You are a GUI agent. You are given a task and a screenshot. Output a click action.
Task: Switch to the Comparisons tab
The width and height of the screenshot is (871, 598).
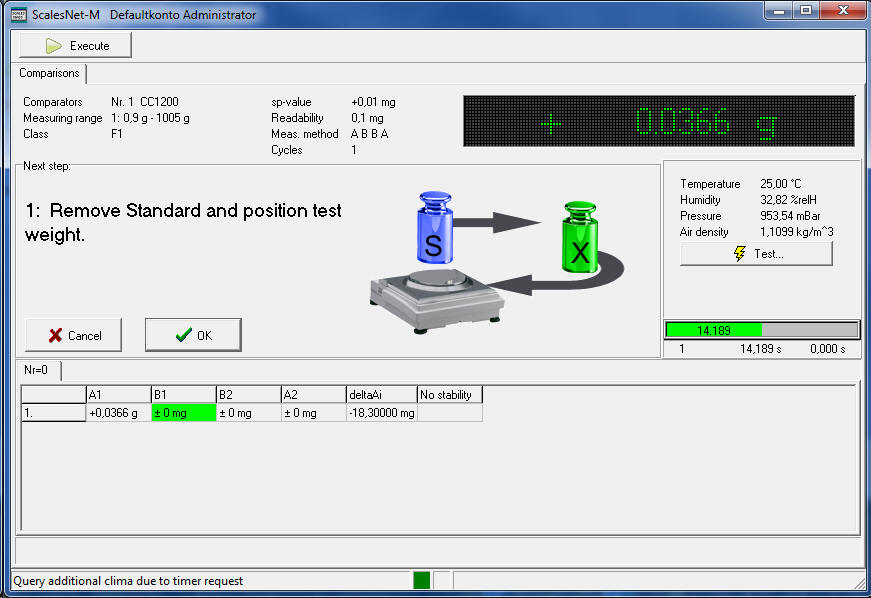point(49,74)
